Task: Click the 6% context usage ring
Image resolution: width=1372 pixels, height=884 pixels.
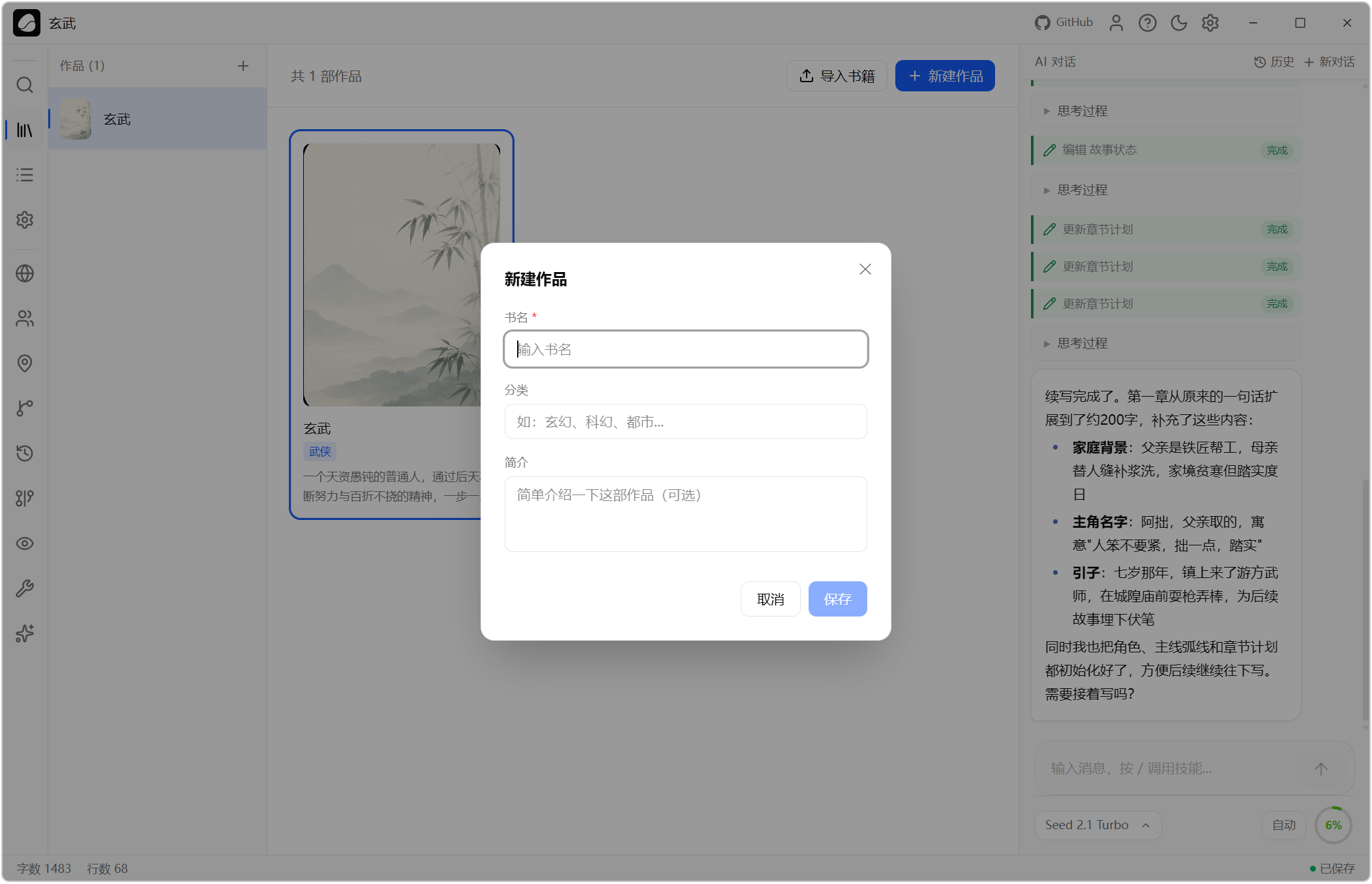Action: point(1334,825)
